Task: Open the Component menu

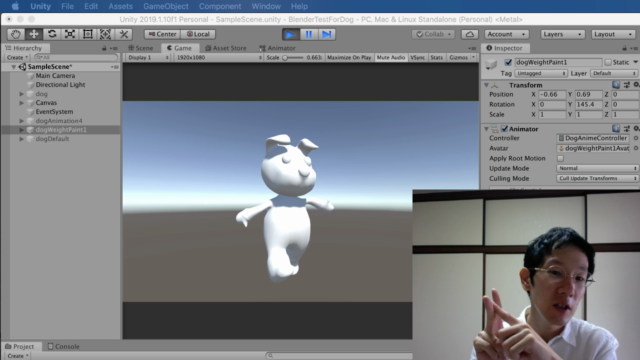Action: (220, 6)
